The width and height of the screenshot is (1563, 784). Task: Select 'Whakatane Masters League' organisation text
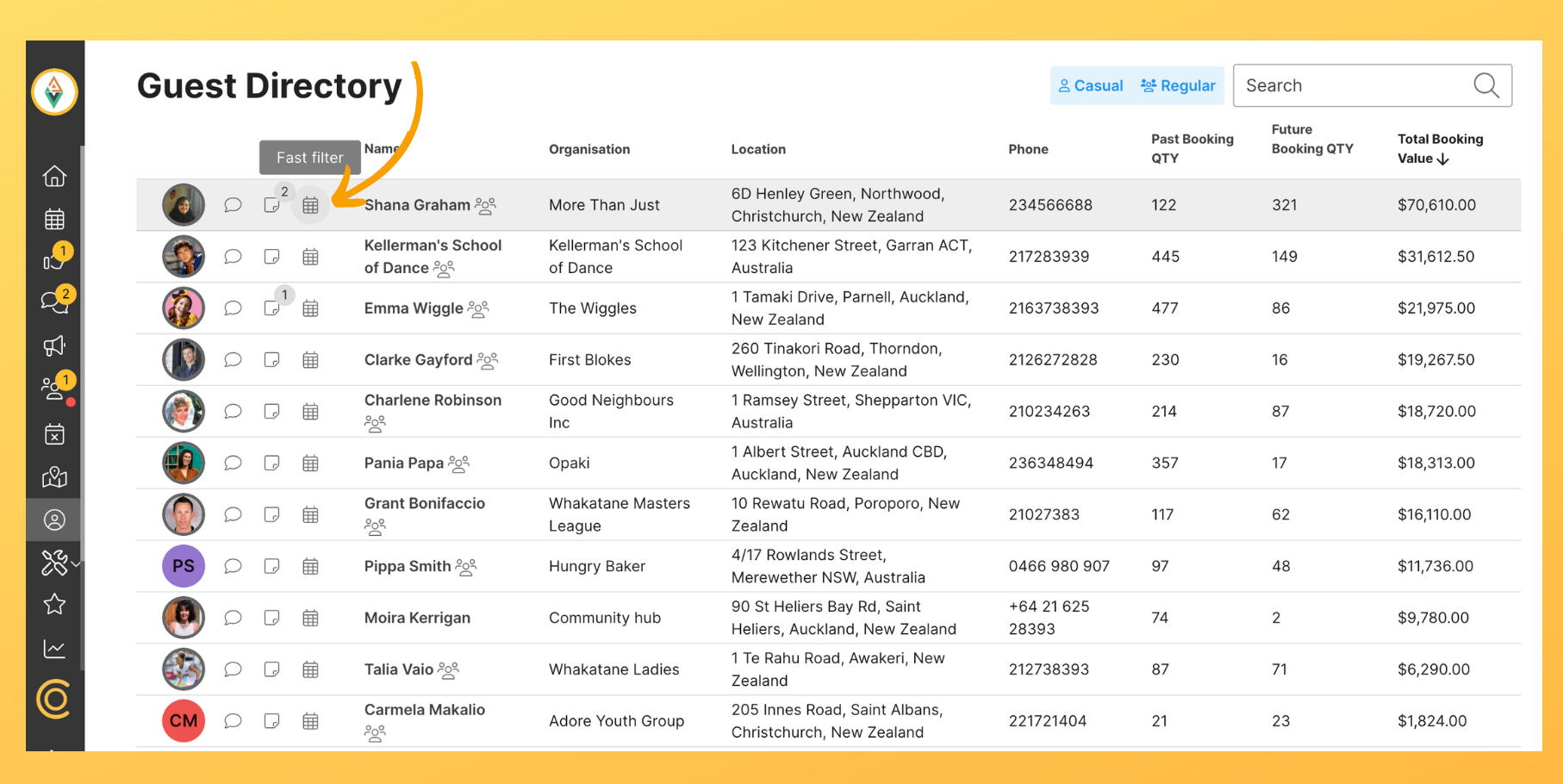[620, 514]
